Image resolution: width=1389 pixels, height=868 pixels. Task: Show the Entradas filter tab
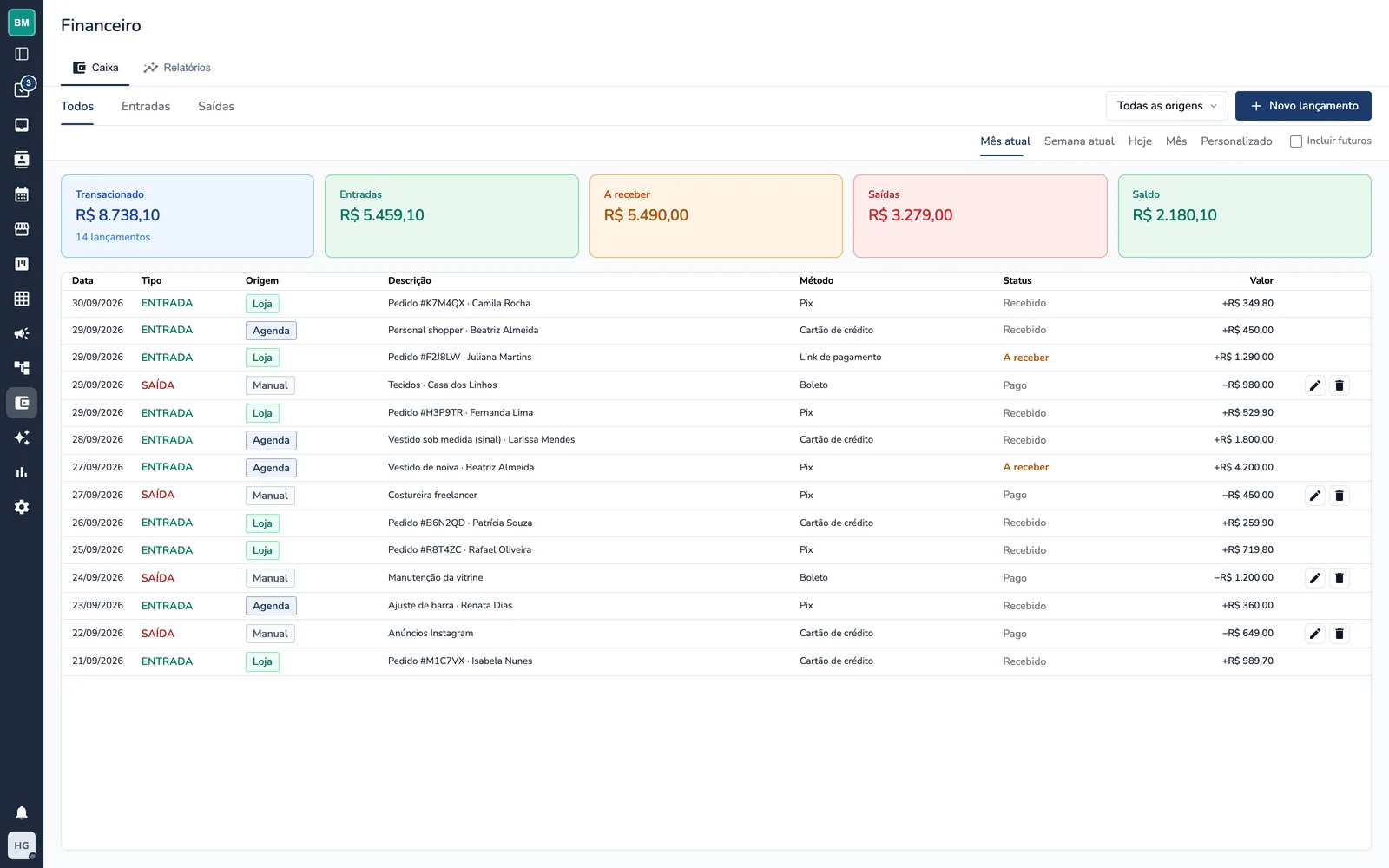[146, 106]
